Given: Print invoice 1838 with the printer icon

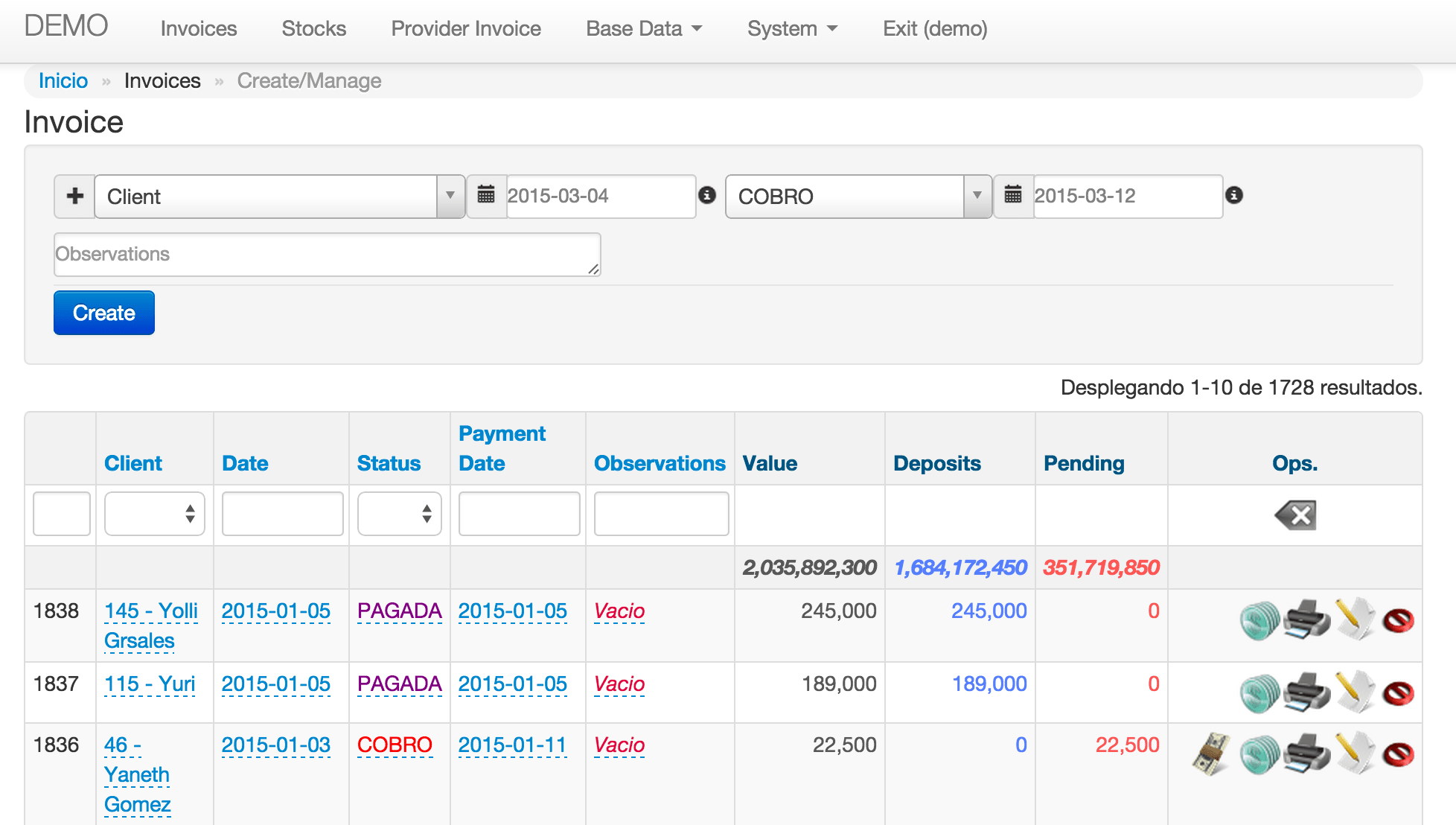Looking at the screenshot, I should 1307,619.
